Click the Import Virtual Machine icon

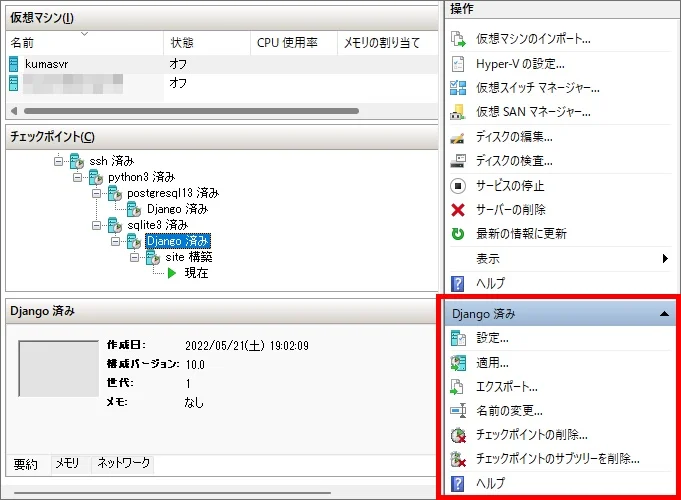(459, 39)
